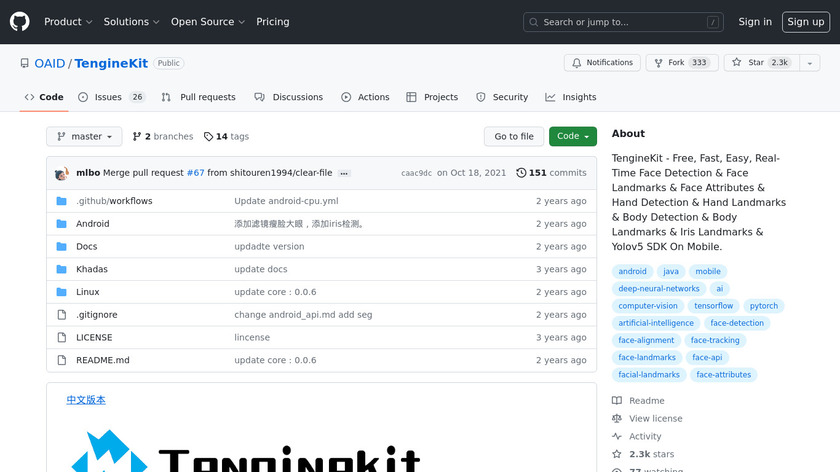
Task: Switch to the Code tab
Action: [44, 97]
